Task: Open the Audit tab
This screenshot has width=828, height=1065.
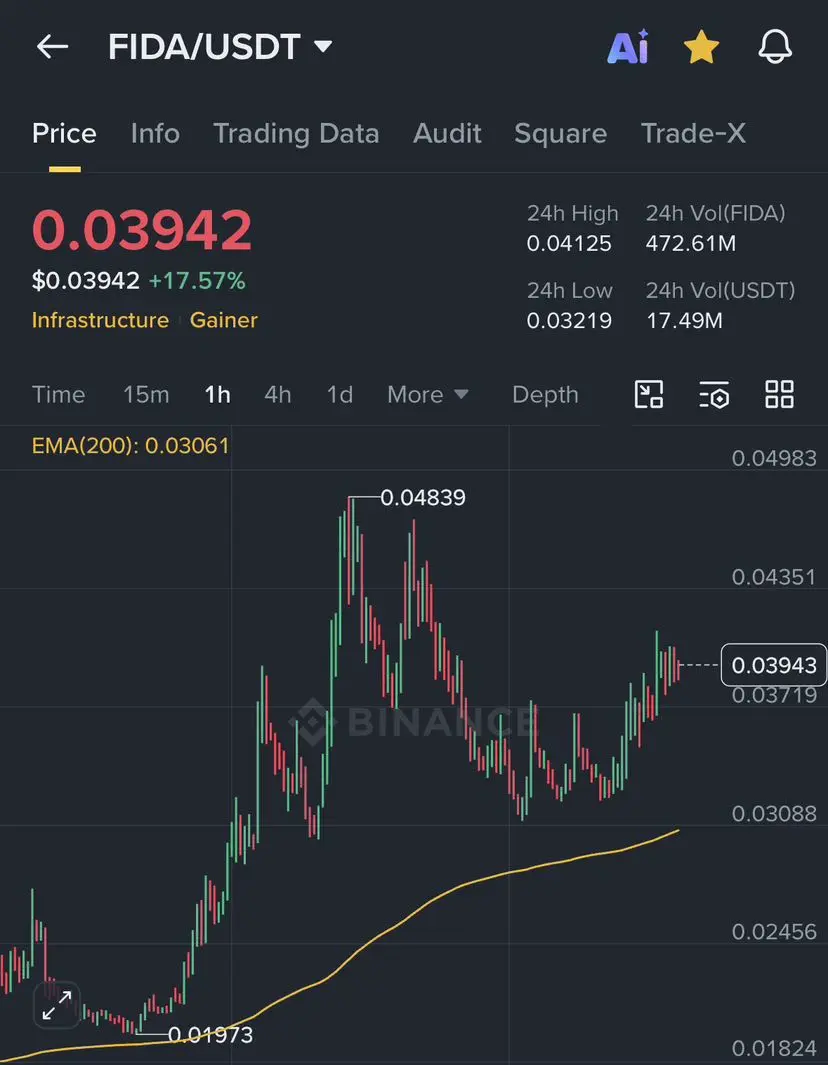Action: tap(448, 133)
